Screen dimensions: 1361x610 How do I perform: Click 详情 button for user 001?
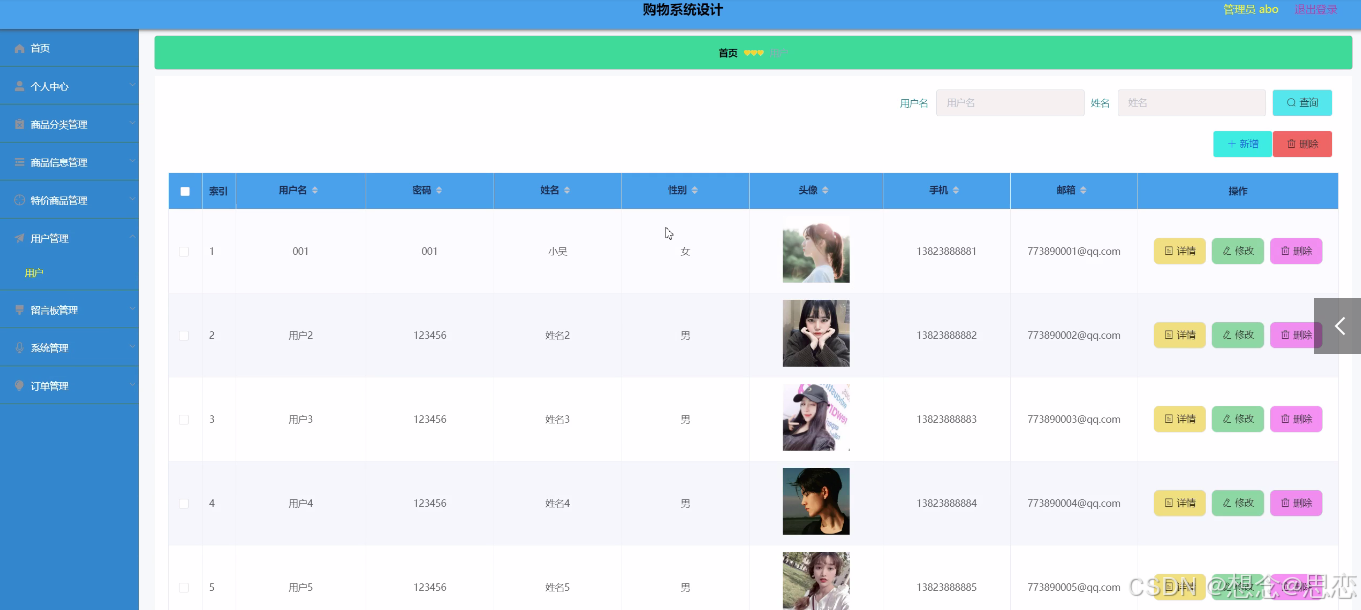pos(1180,251)
